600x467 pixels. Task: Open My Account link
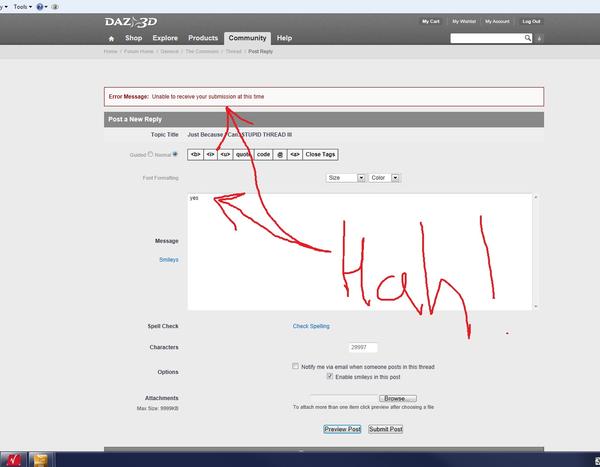point(497,21)
